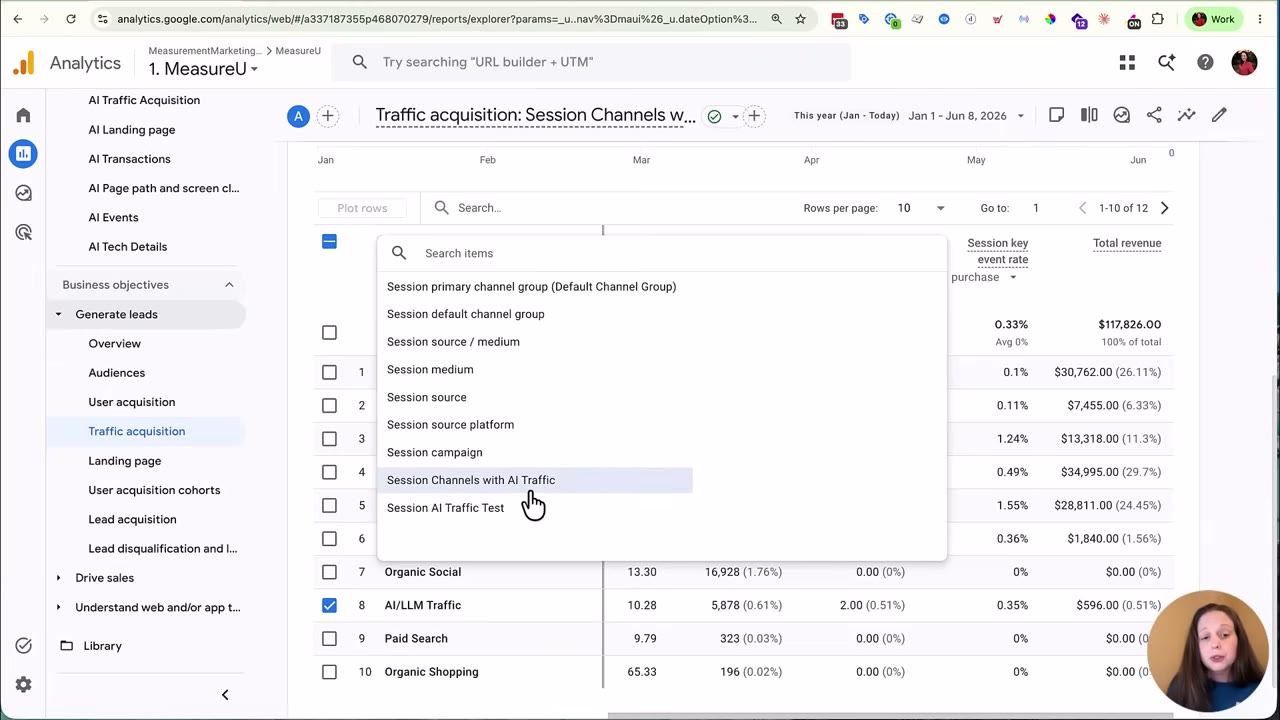Go to previous table page arrow
Image resolution: width=1280 pixels, height=720 pixels.
pyautogui.click(x=1082, y=208)
